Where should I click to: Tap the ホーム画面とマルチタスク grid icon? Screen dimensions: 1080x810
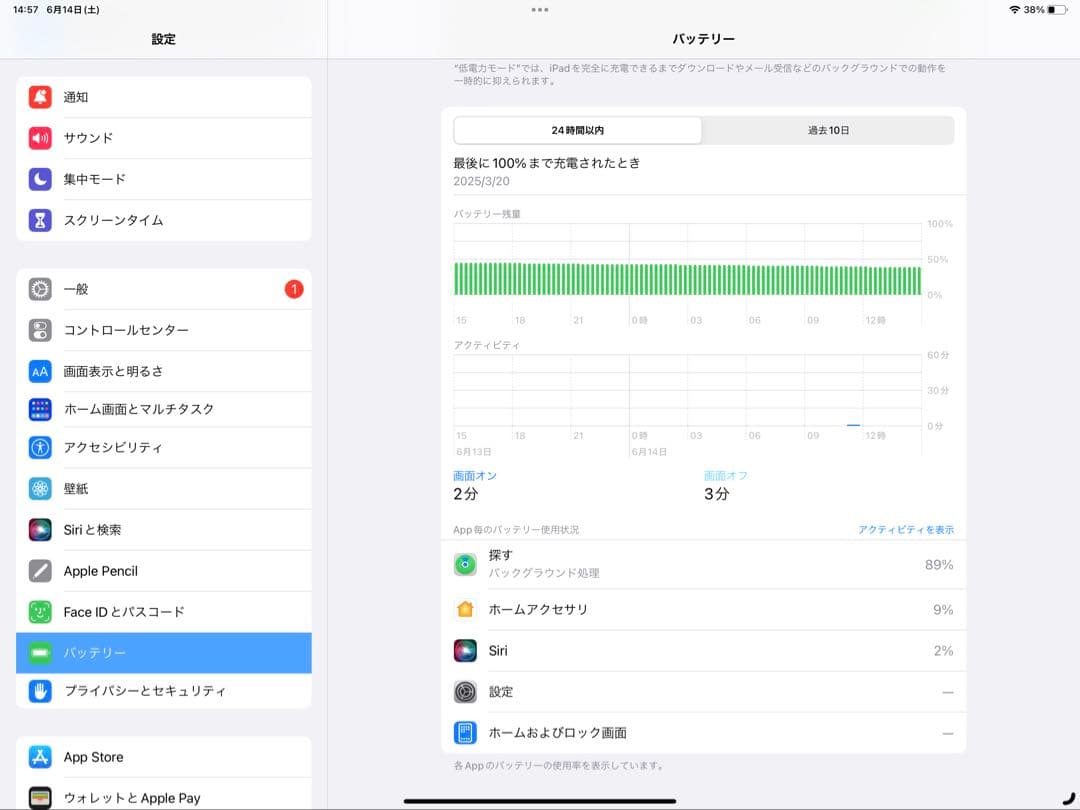tap(40, 409)
